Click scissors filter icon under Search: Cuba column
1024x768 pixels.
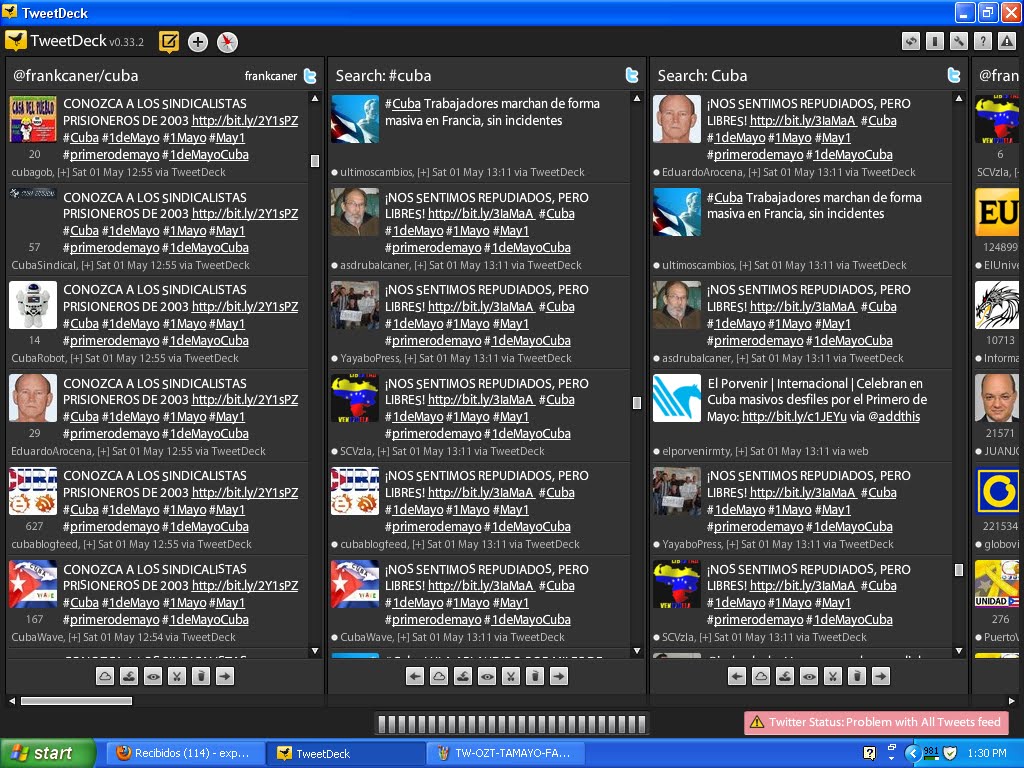tap(833, 677)
